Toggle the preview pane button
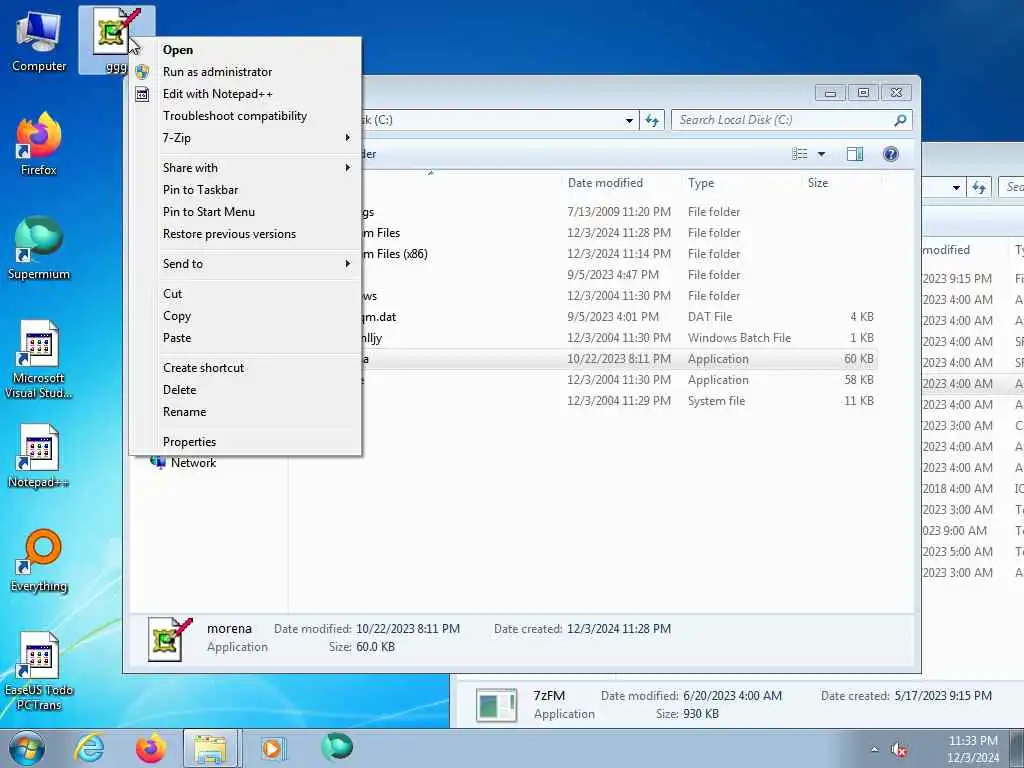Viewport: 1024px width, 768px height. (855, 154)
